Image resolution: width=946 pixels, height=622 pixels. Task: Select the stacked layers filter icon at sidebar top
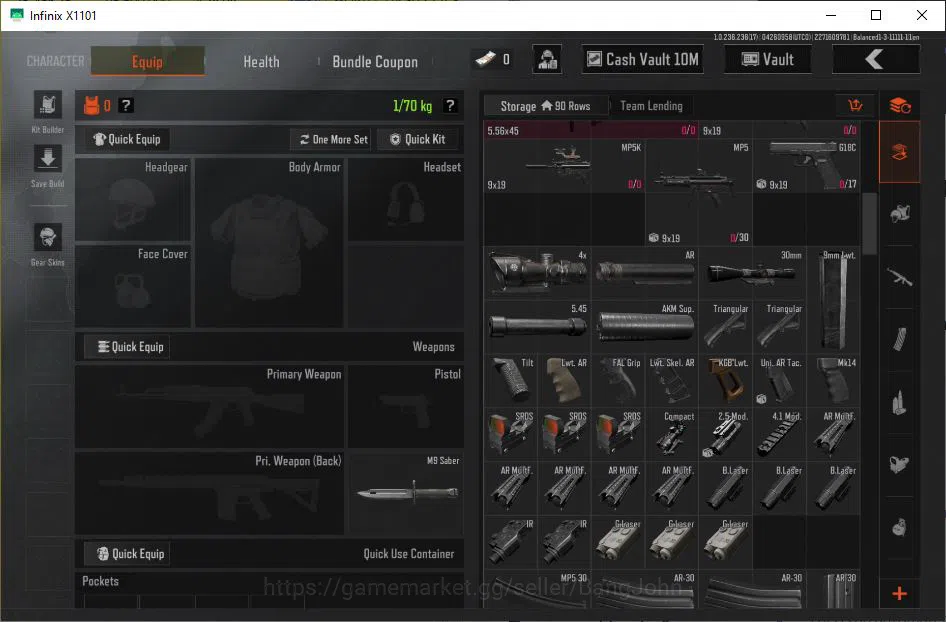pyautogui.click(x=900, y=106)
